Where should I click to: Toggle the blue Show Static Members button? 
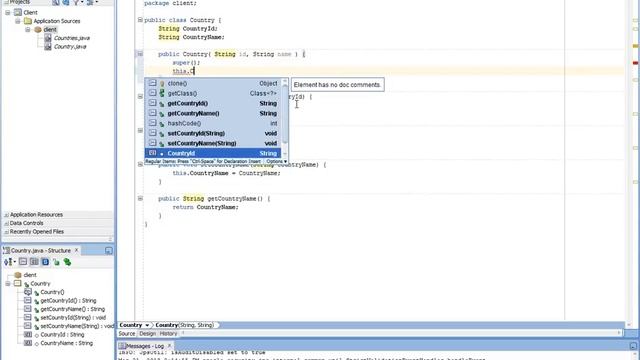[x=45, y=262]
